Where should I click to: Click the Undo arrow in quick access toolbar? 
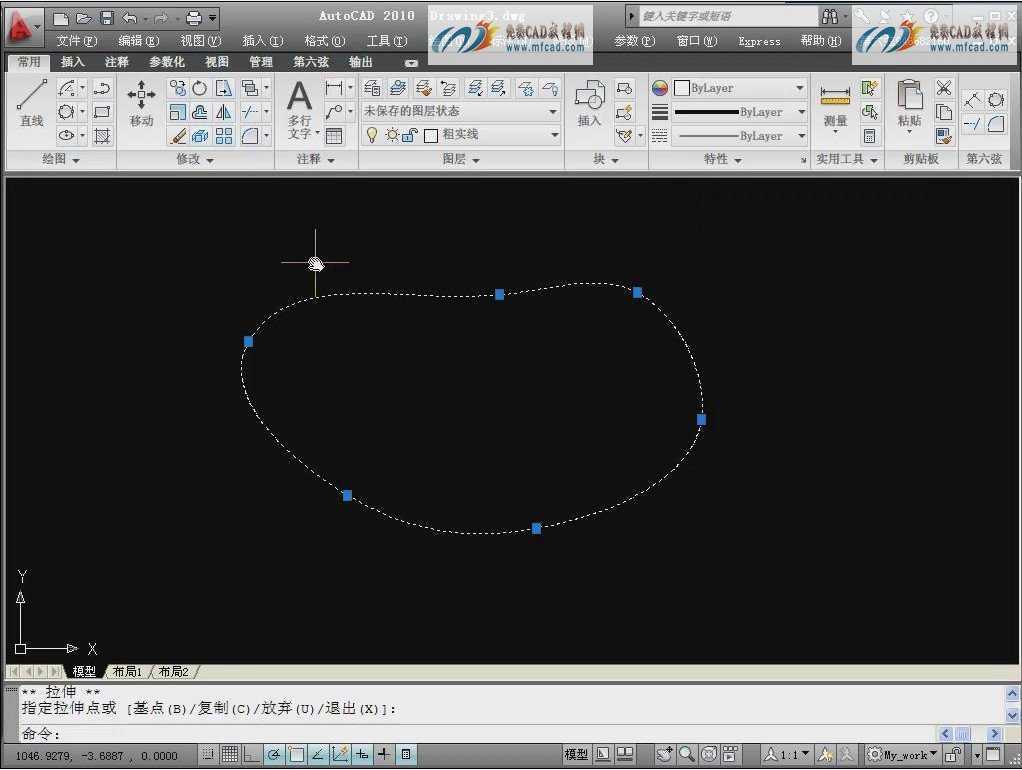pos(130,18)
